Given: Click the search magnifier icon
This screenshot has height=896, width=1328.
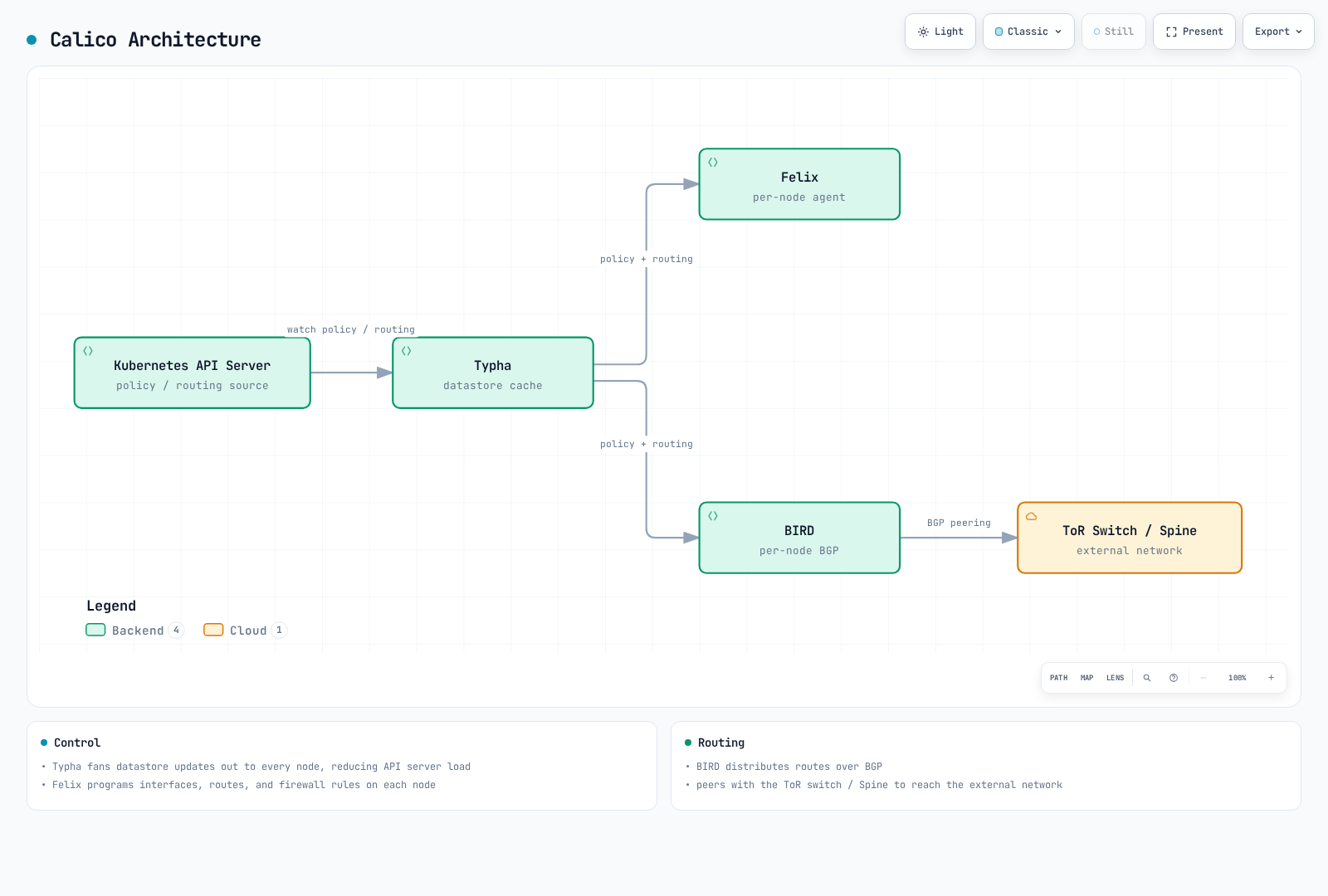Looking at the screenshot, I should [x=1147, y=678].
